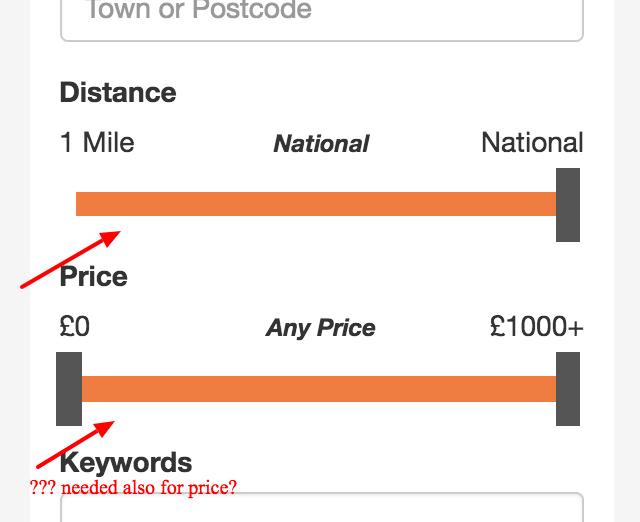640x522 pixels.
Task: Focus the Keywords text input box
Action: [x=321, y=508]
